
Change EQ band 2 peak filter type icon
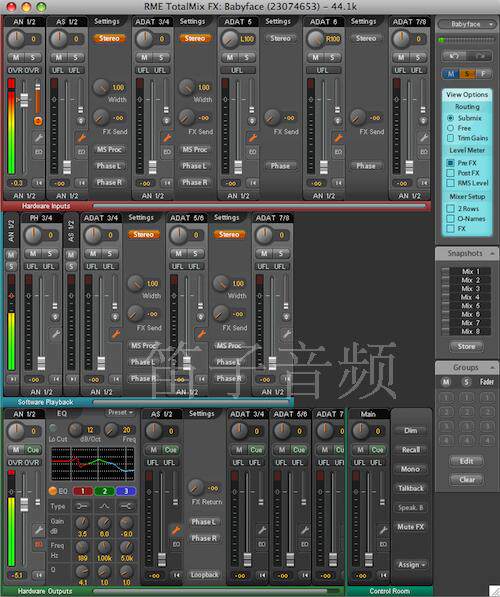[x=104, y=506]
